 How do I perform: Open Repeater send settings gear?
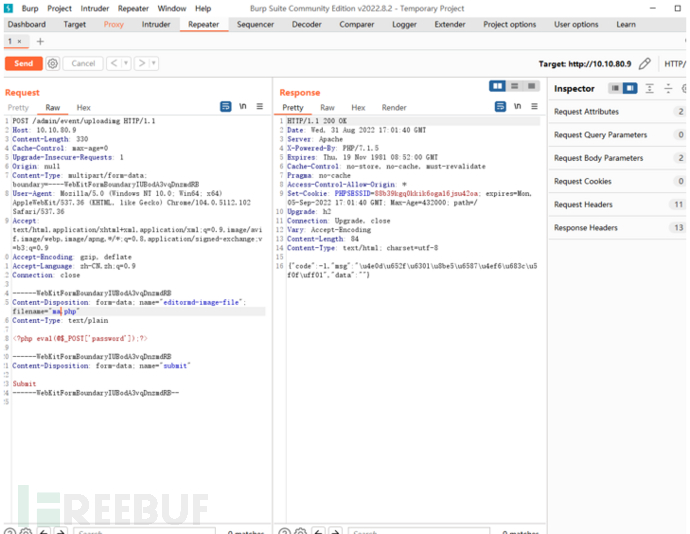tap(53, 63)
